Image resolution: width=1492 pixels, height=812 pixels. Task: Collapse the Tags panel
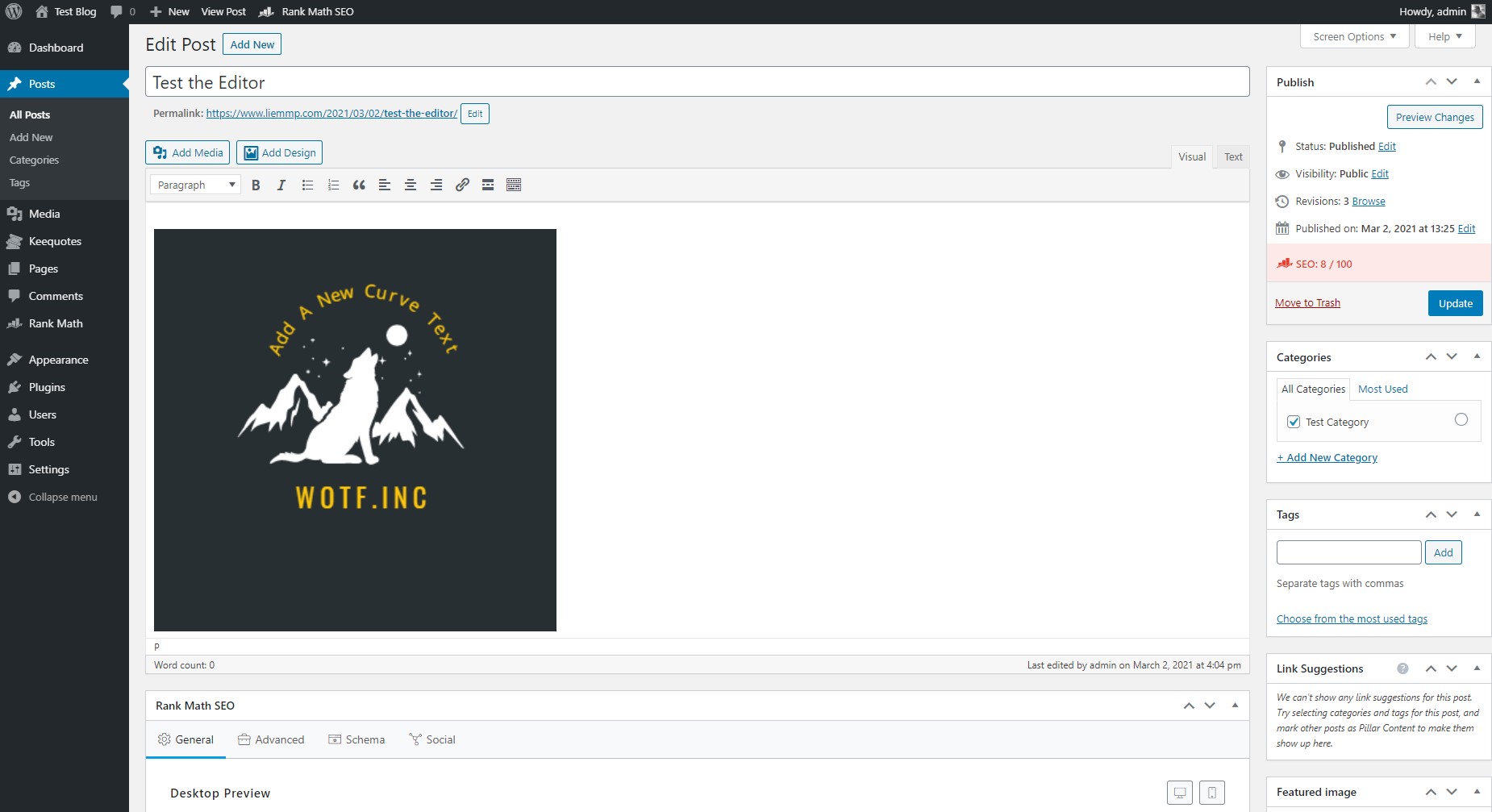point(1477,514)
